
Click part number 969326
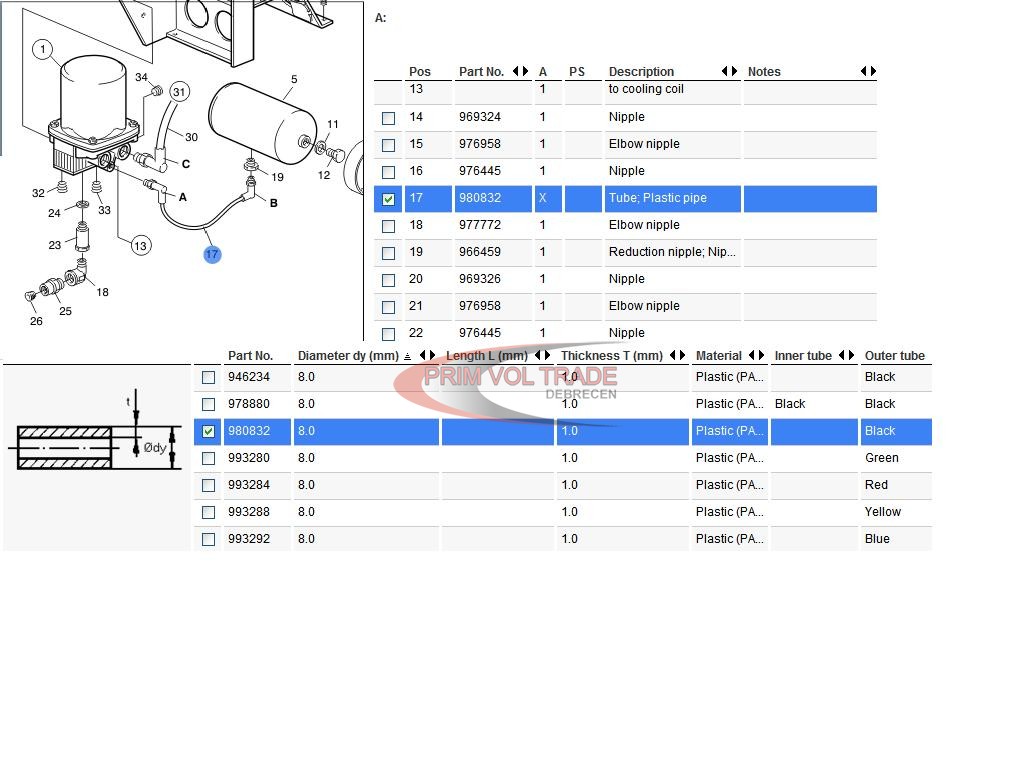click(x=480, y=279)
